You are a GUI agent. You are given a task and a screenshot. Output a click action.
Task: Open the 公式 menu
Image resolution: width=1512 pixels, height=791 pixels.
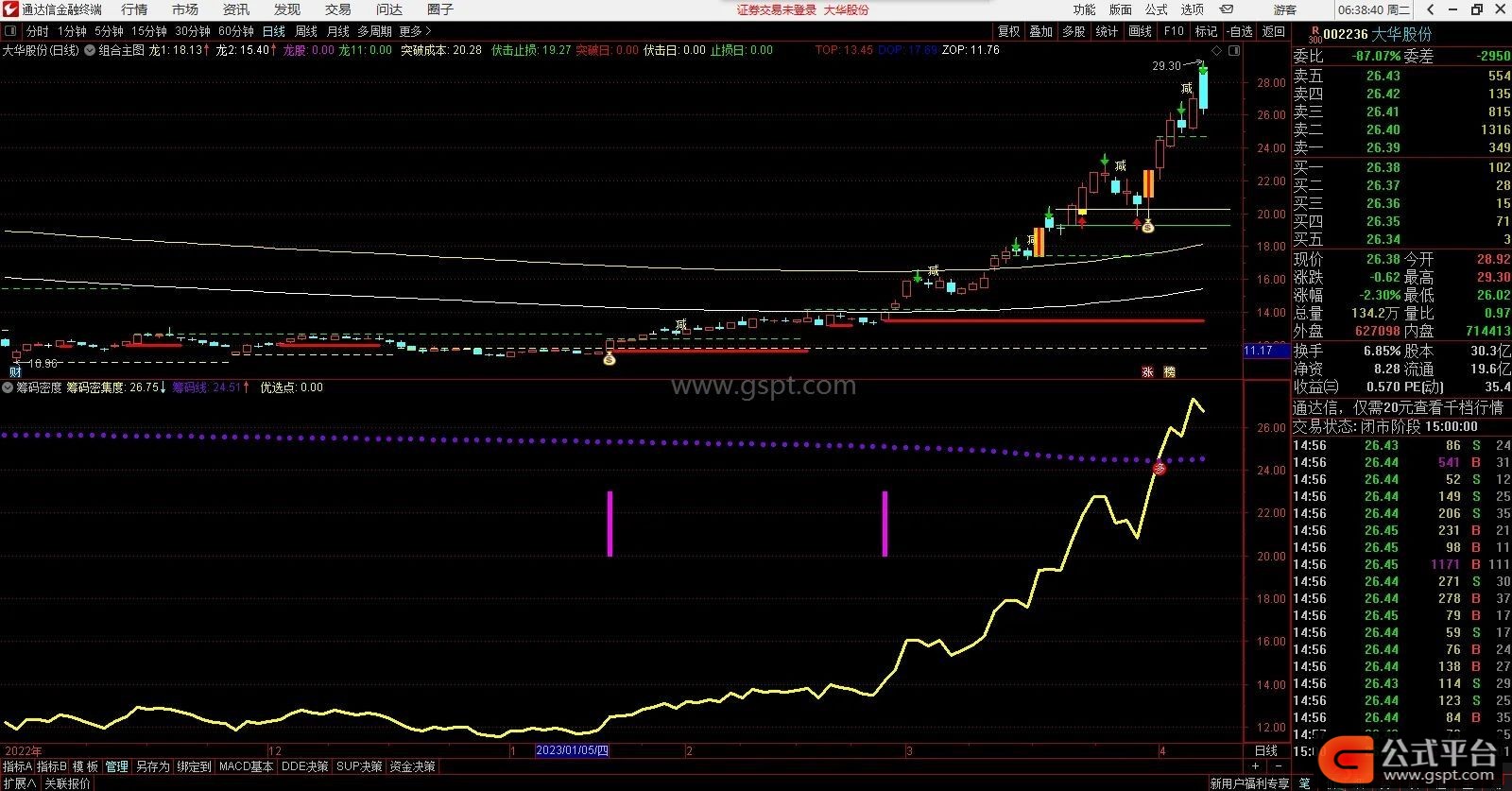(1156, 9)
